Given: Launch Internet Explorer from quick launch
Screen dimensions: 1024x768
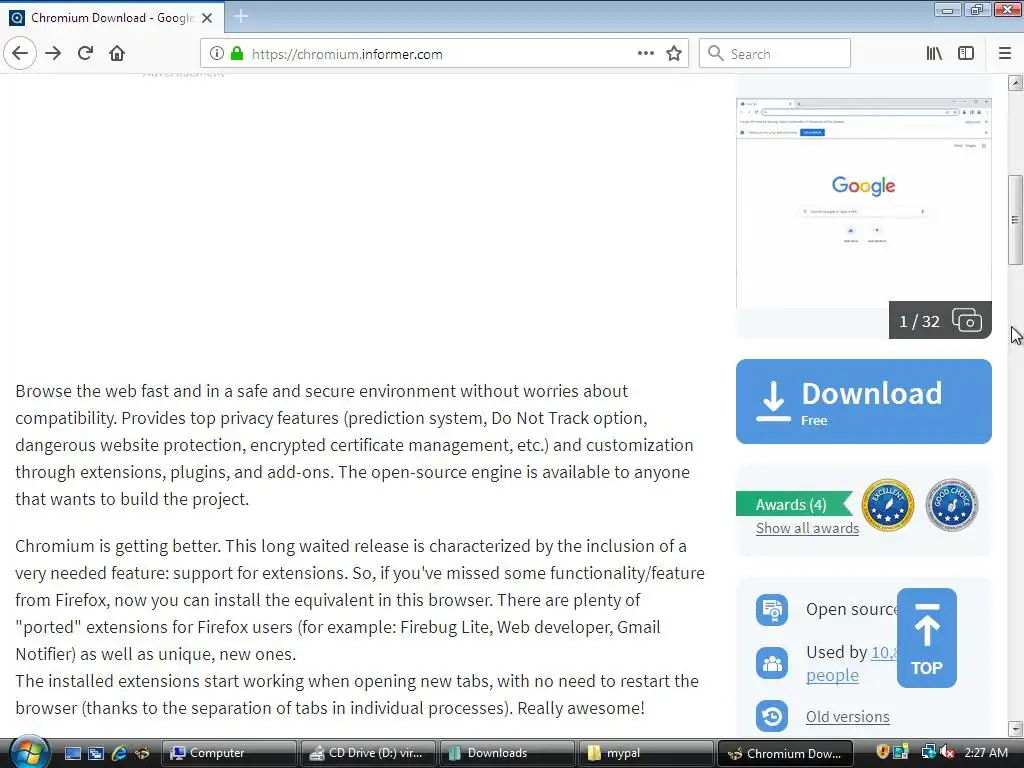Looking at the screenshot, I should 119,753.
